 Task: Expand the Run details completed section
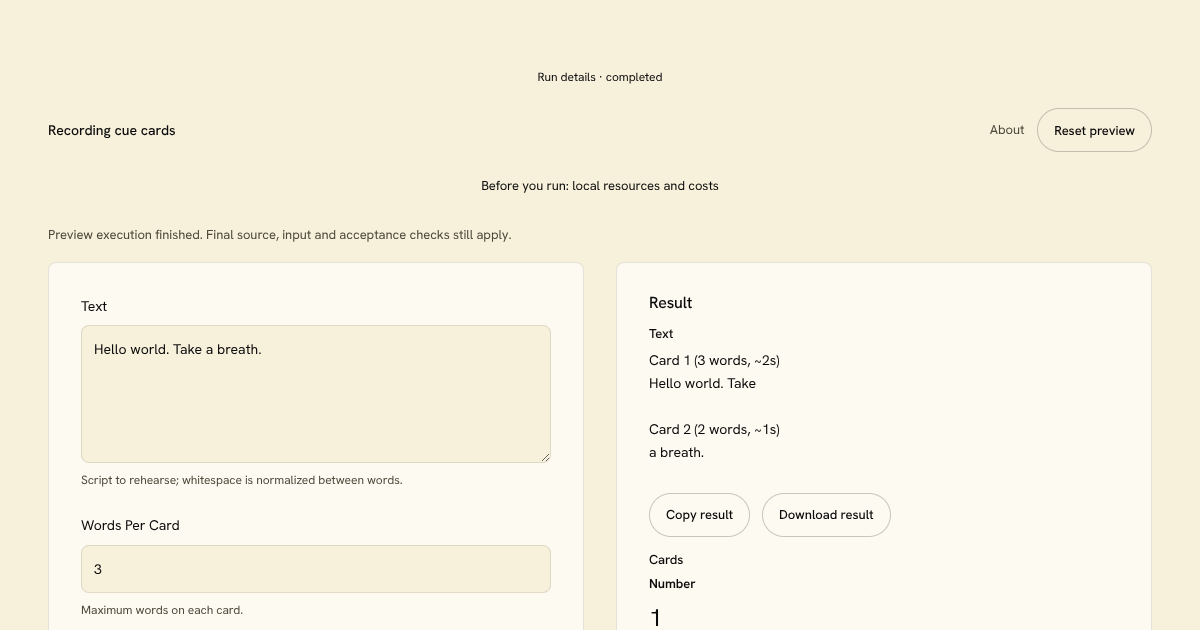click(x=600, y=77)
